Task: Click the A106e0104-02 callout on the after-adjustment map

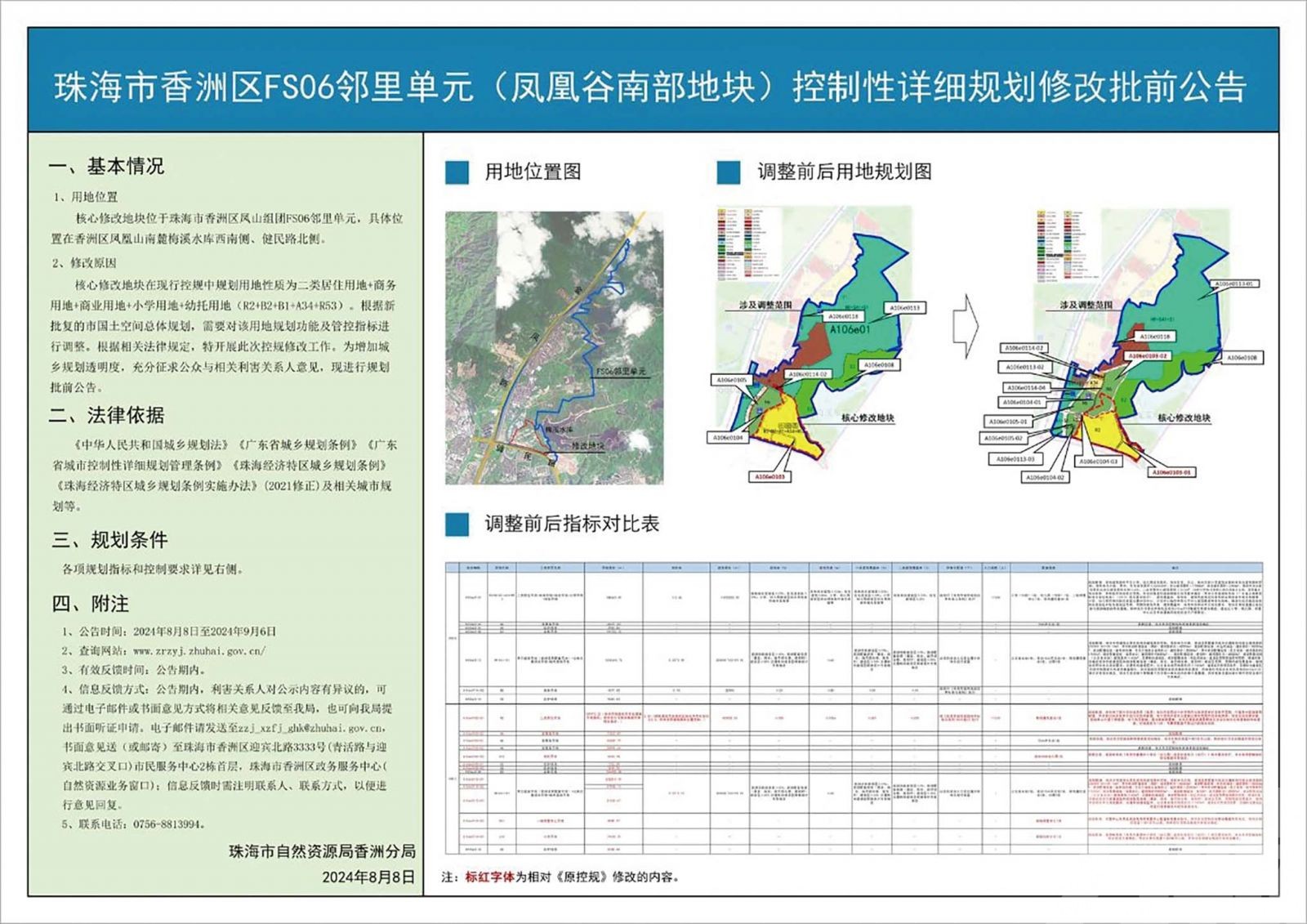Action: click(x=1046, y=477)
